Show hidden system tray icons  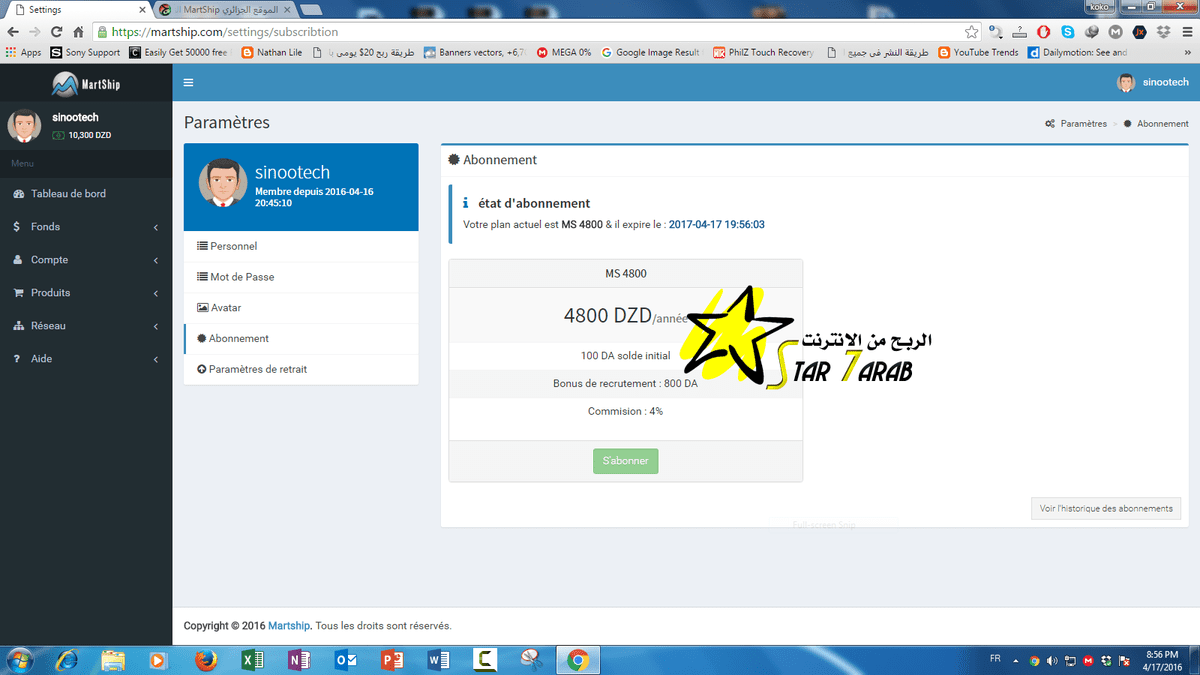tap(1018, 660)
